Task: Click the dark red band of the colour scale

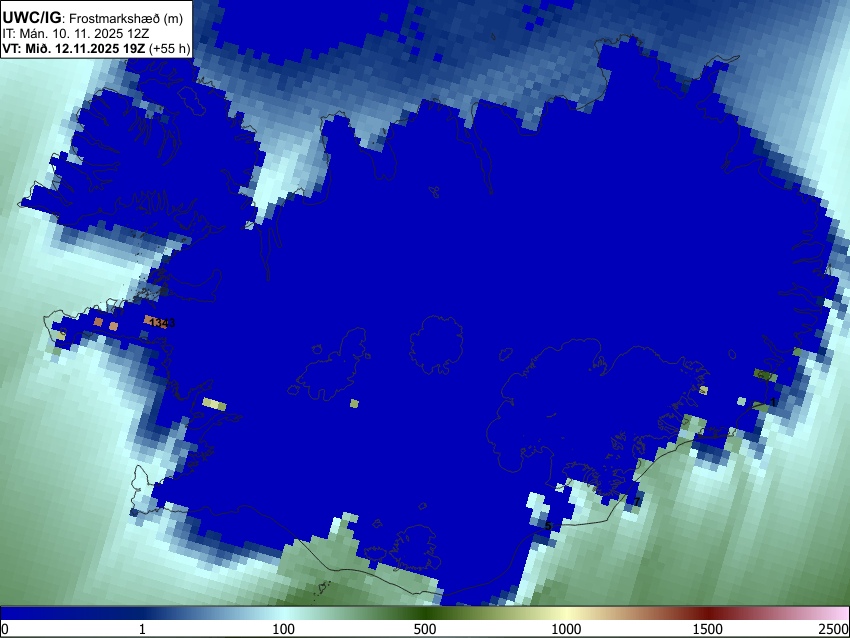Action: click(707, 613)
